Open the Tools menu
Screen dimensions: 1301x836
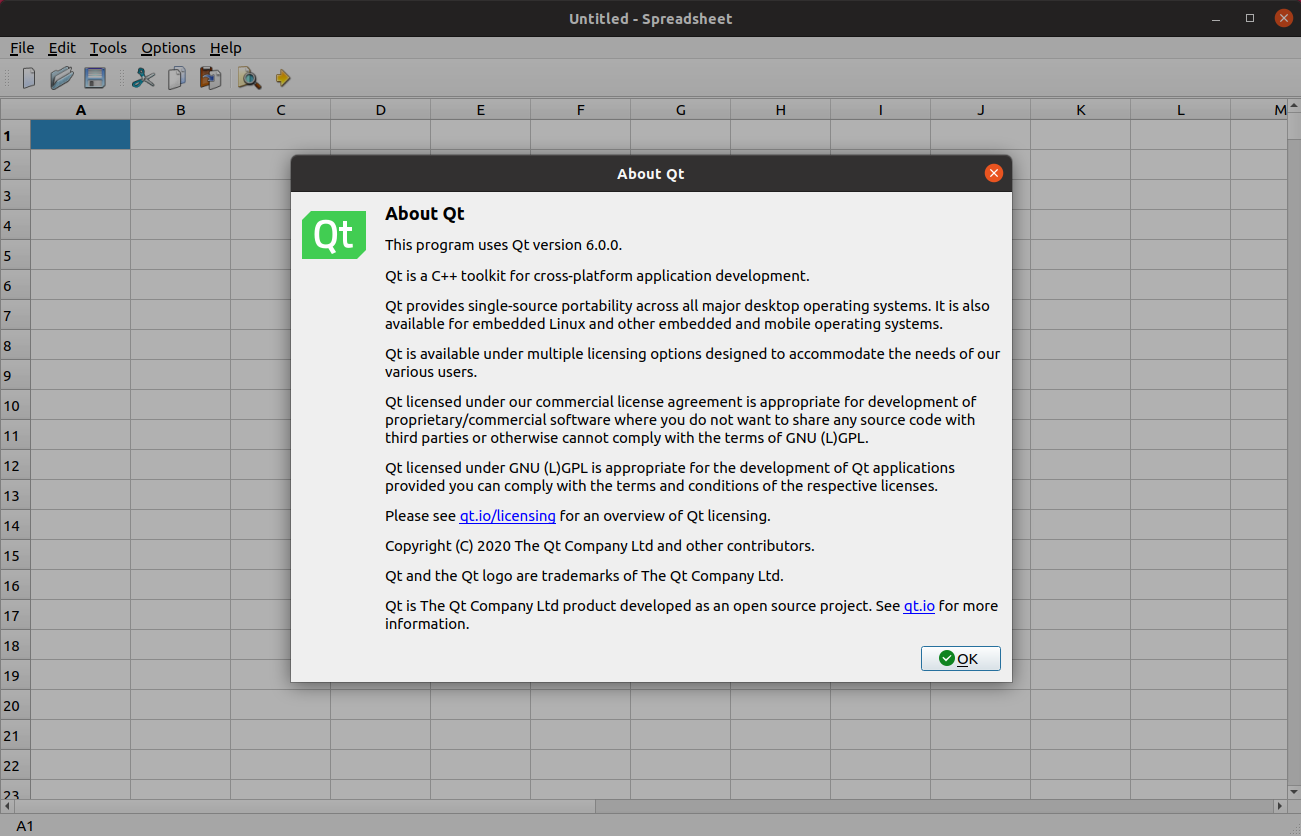108,48
